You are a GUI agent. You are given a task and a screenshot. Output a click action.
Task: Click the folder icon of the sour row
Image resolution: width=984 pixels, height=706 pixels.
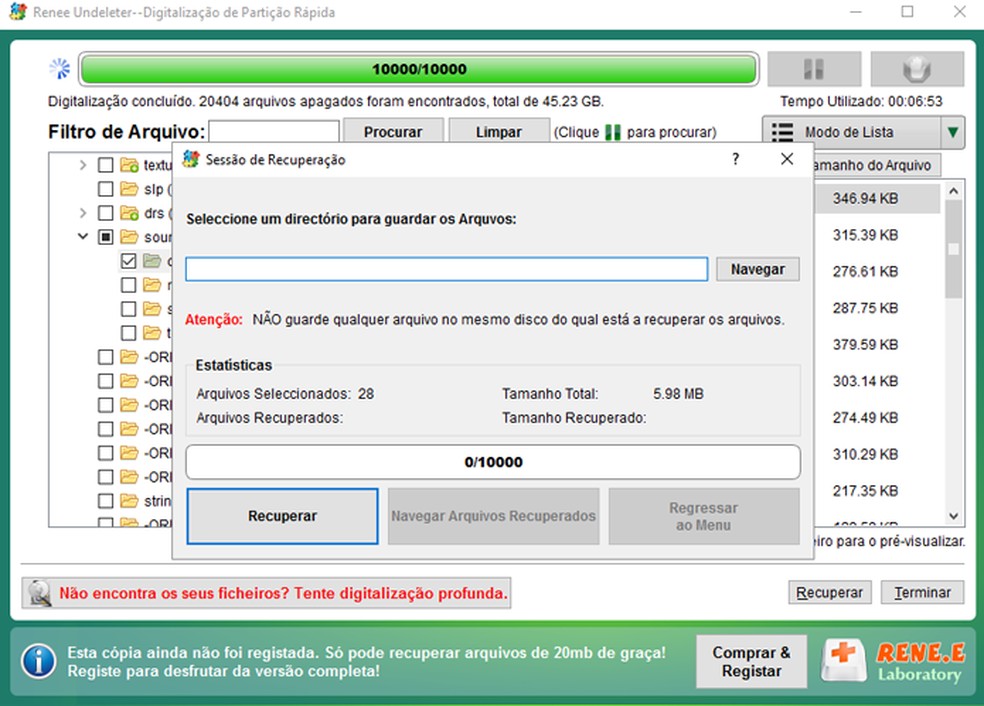tap(129, 237)
